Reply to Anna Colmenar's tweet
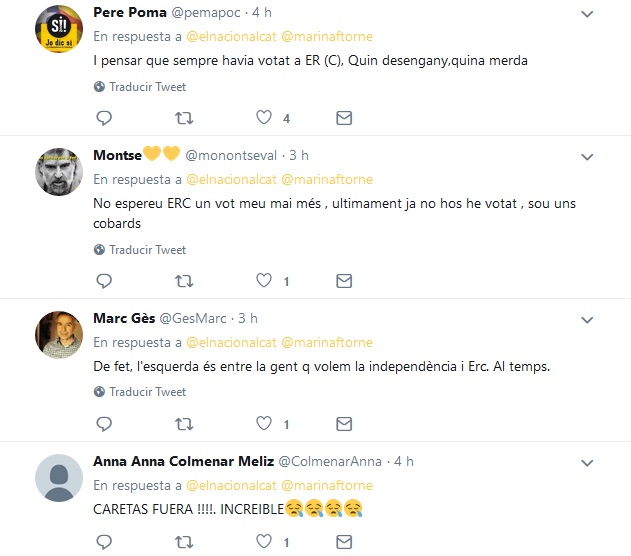Image resolution: width=631 pixels, height=556 pixels. pyautogui.click(x=104, y=543)
